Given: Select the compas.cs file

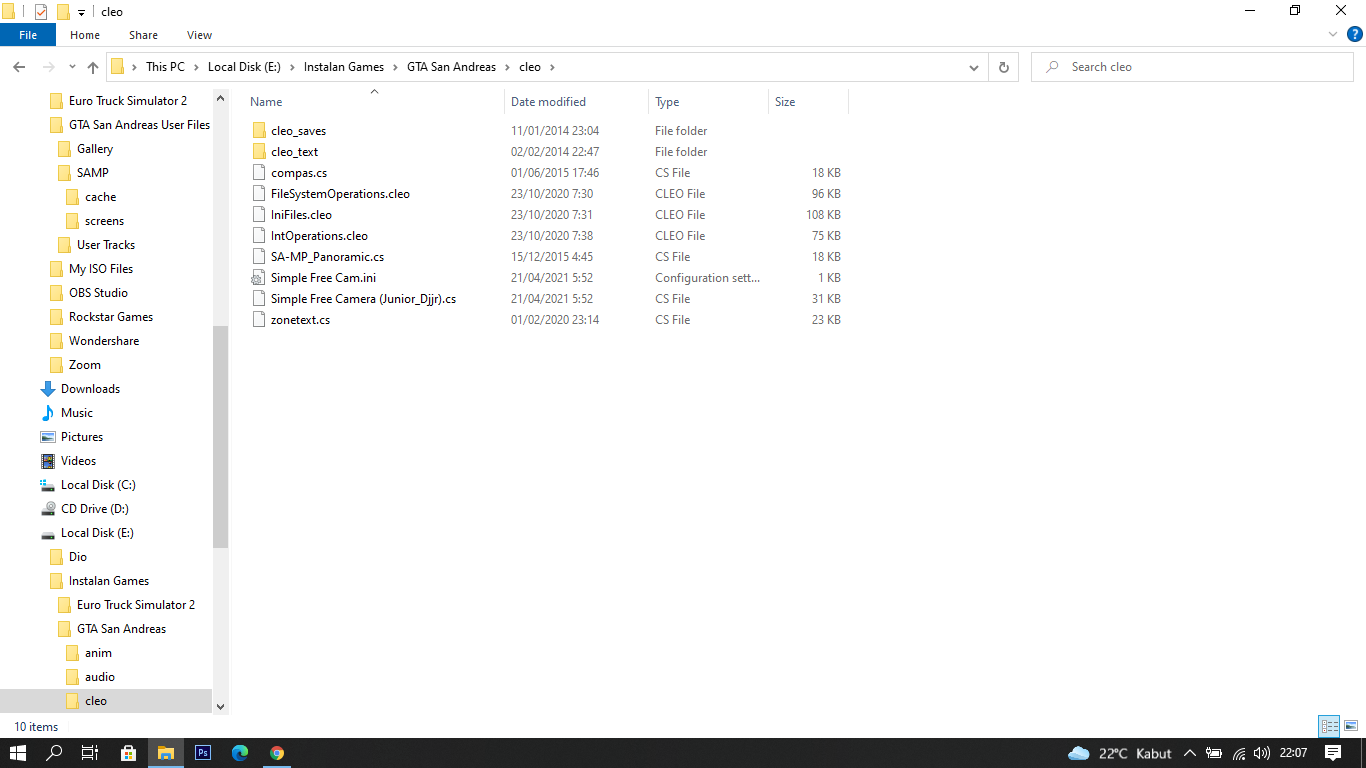Looking at the screenshot, I should (298, 173).
